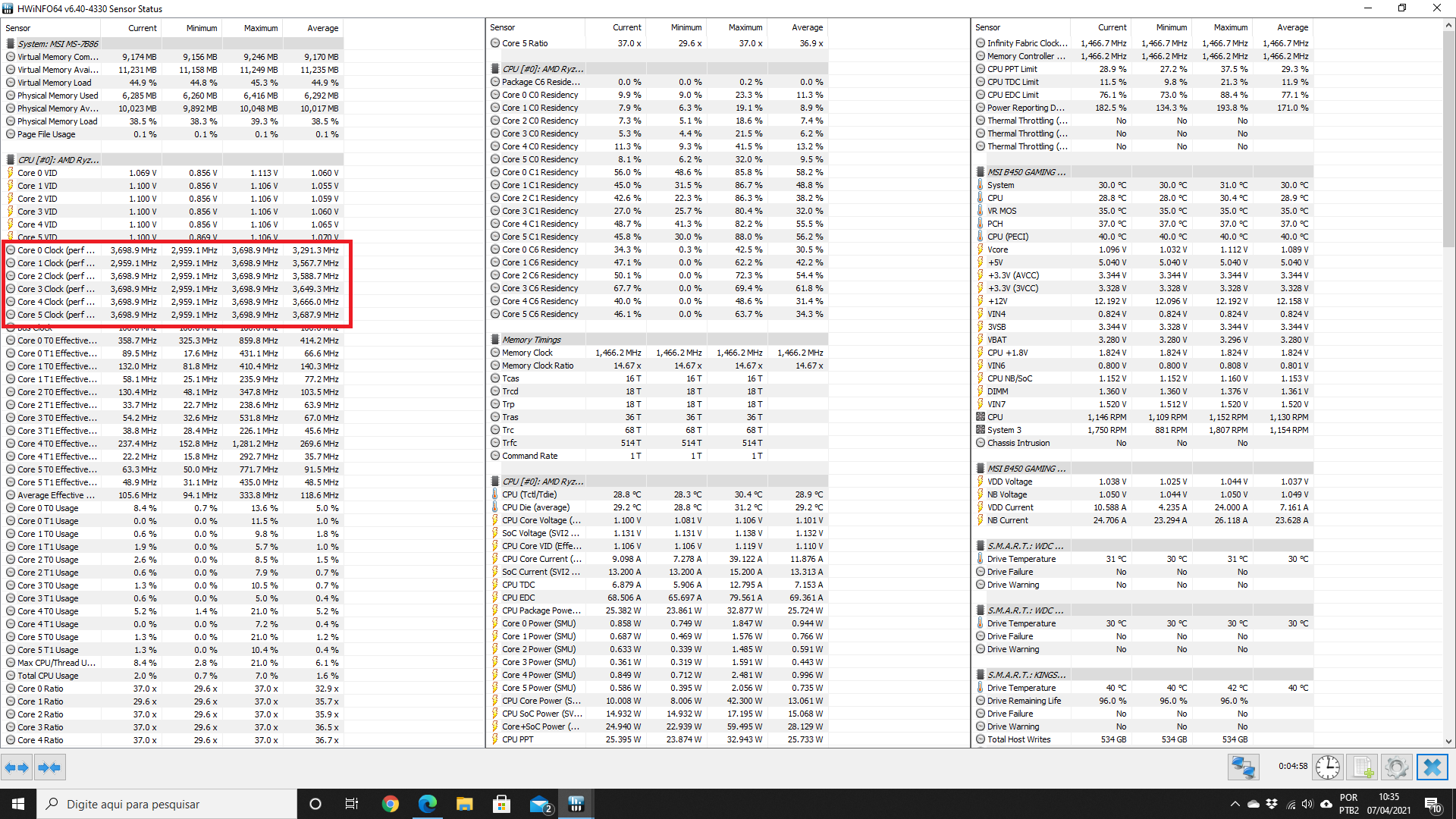Select the CPU PPT Limit row

click(1143, 69)
